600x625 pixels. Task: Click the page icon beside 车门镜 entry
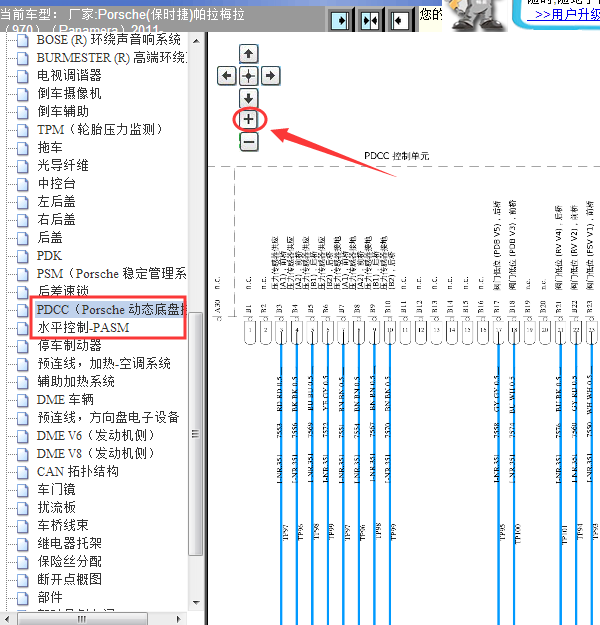[x=23, y=490]
